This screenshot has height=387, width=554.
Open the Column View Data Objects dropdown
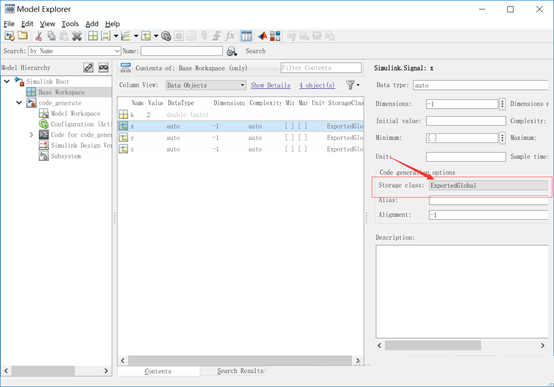click(206, 85)
